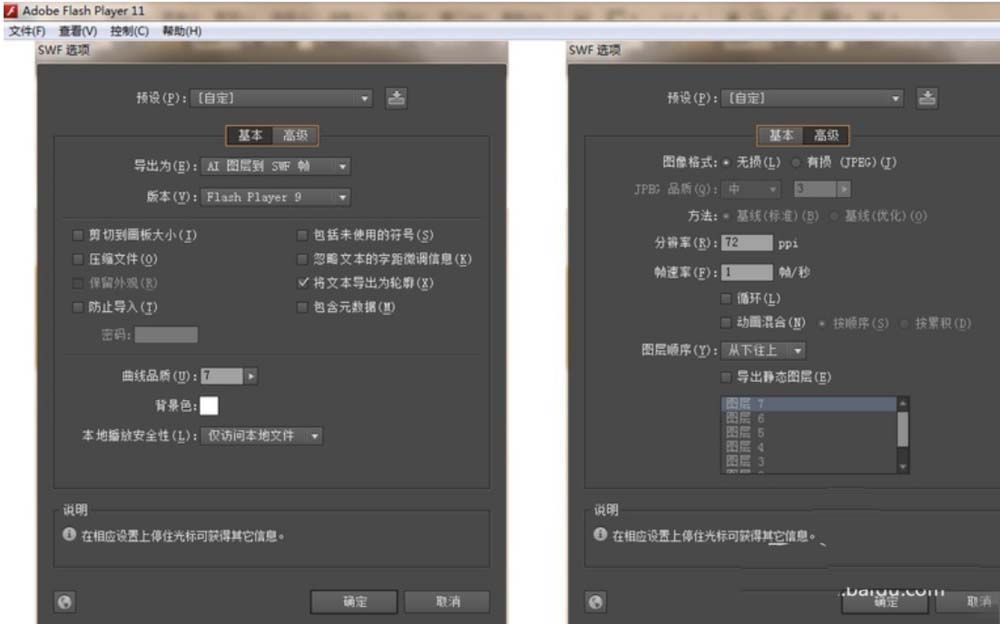Select 按顺序 blend radio
Viewport: 1000px width, 624px height.
click(x=822, y=323)
